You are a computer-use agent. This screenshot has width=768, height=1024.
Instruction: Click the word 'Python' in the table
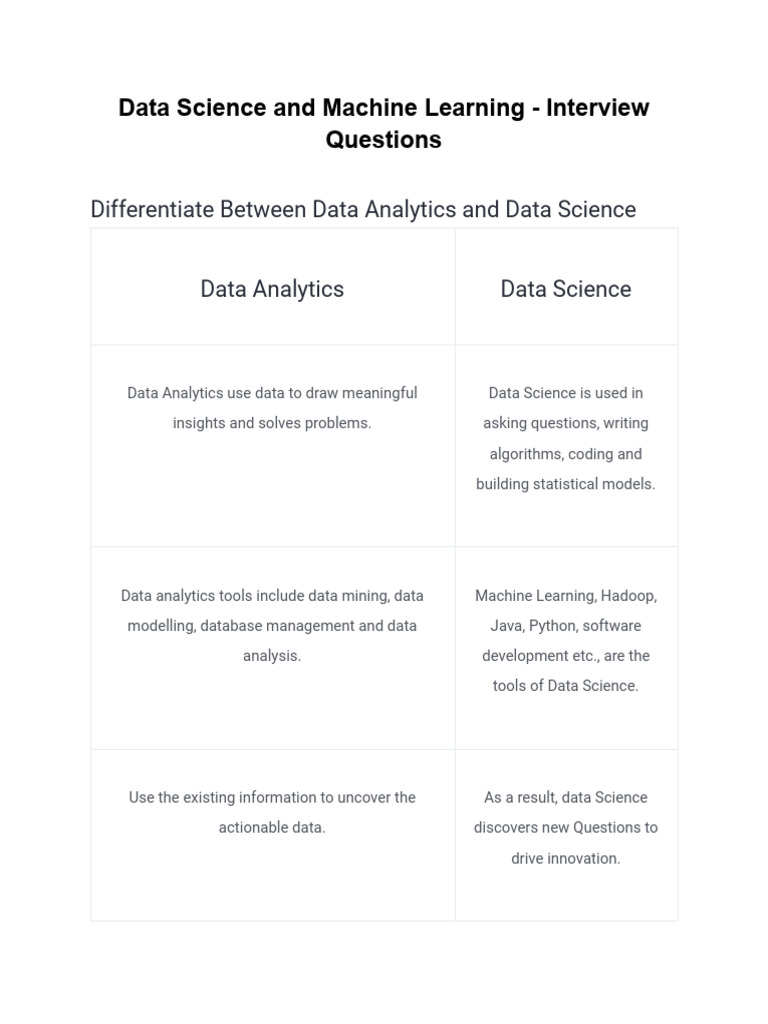pos(551,626)
